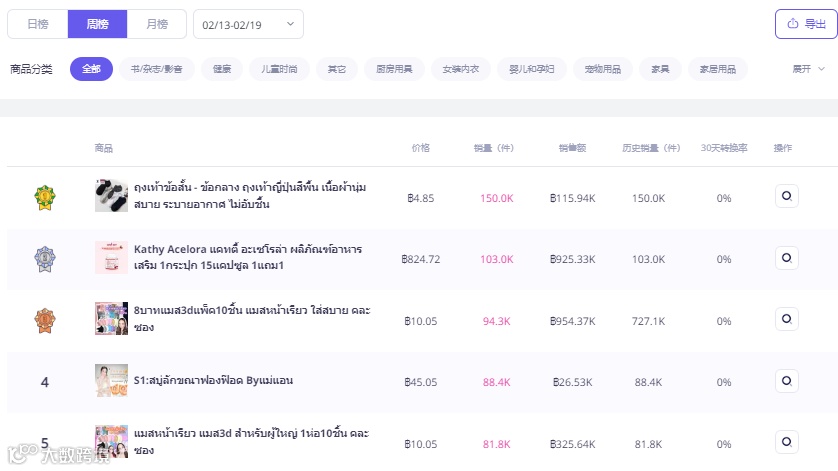Click the silver second-place medal icon

coord(44,259)
